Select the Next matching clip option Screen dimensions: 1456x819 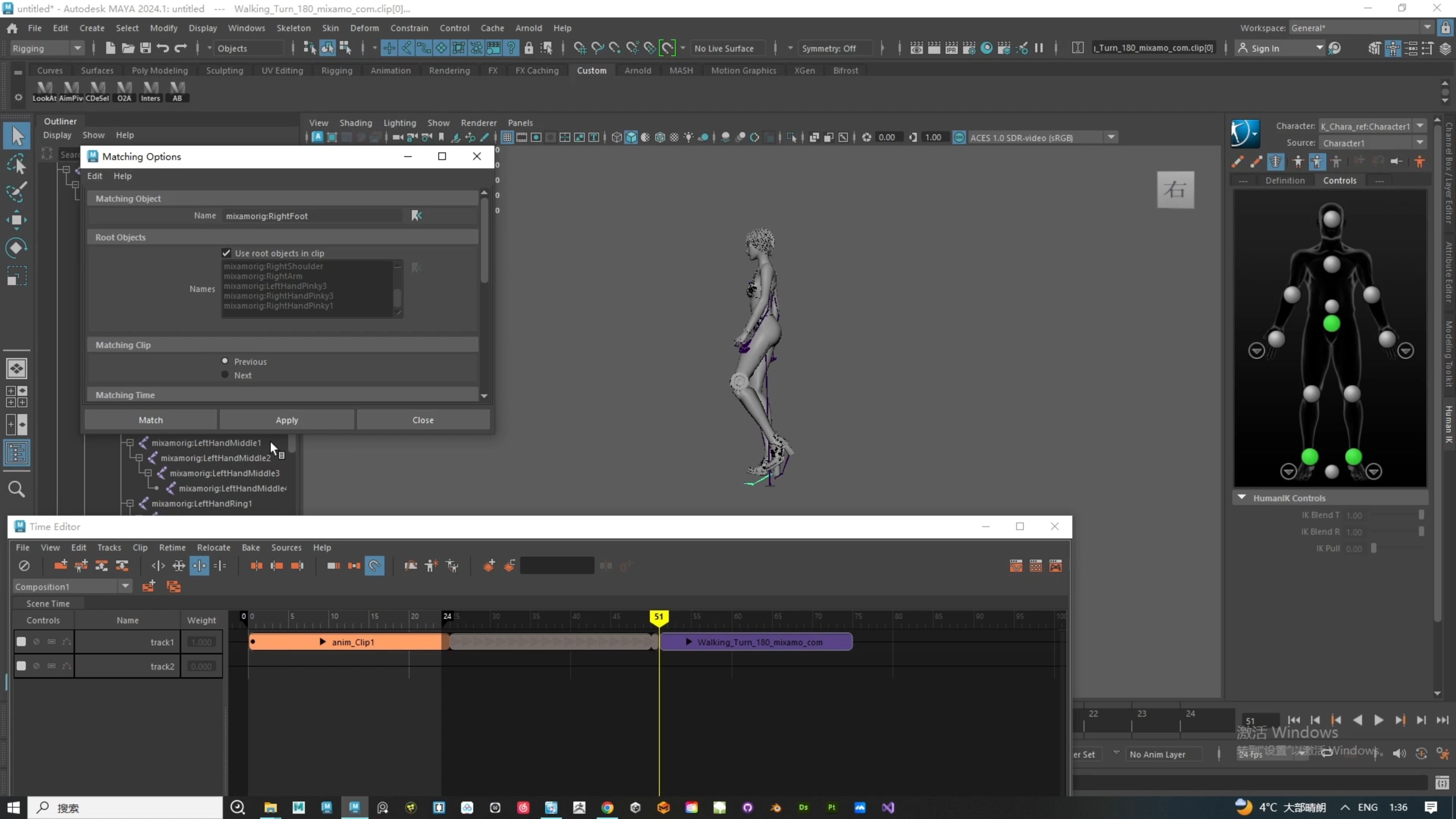(225, 375)
